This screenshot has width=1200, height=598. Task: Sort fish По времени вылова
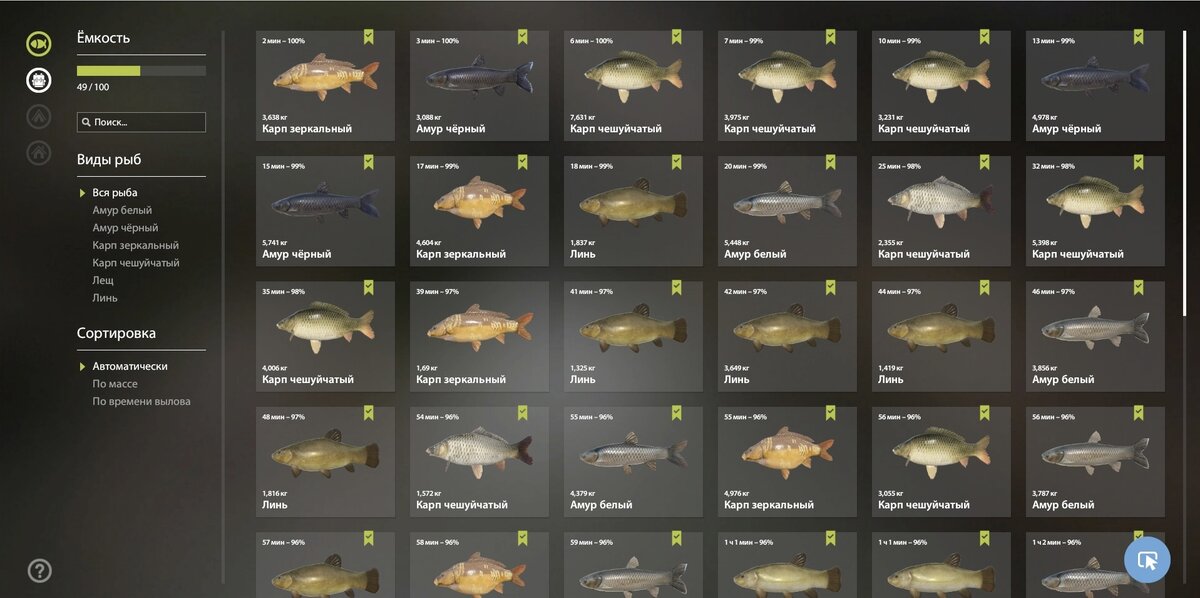tap(141, 401)
